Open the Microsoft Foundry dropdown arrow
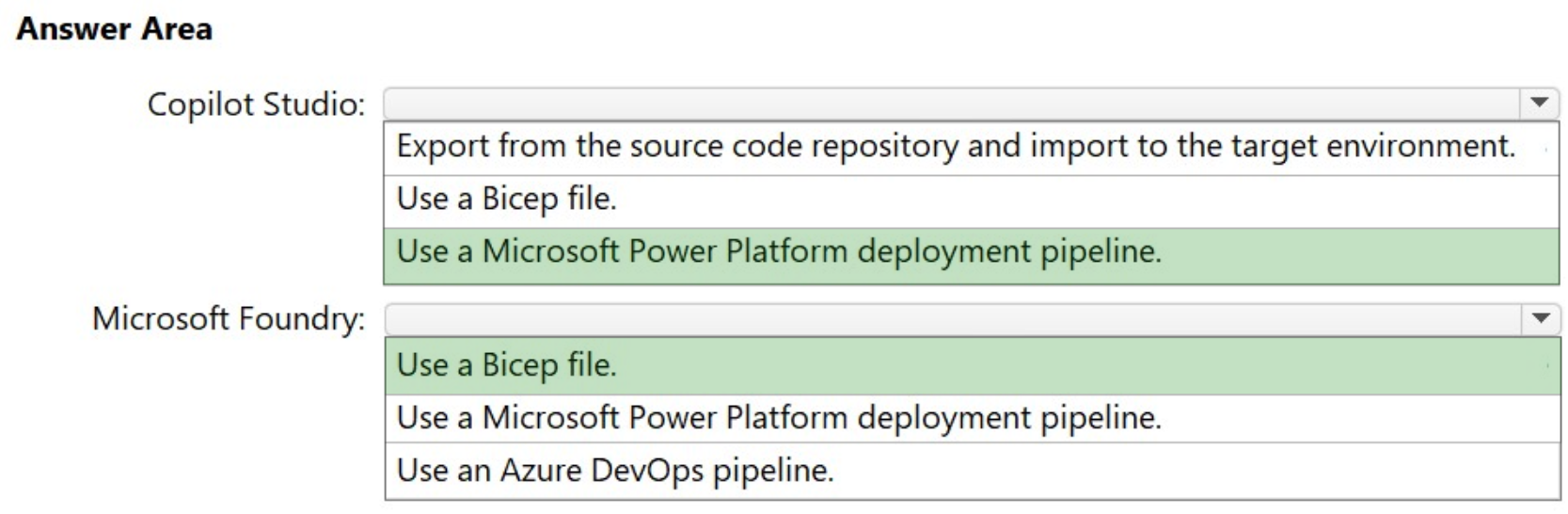Screen dimensions: 1568x514 [1540, 319]
